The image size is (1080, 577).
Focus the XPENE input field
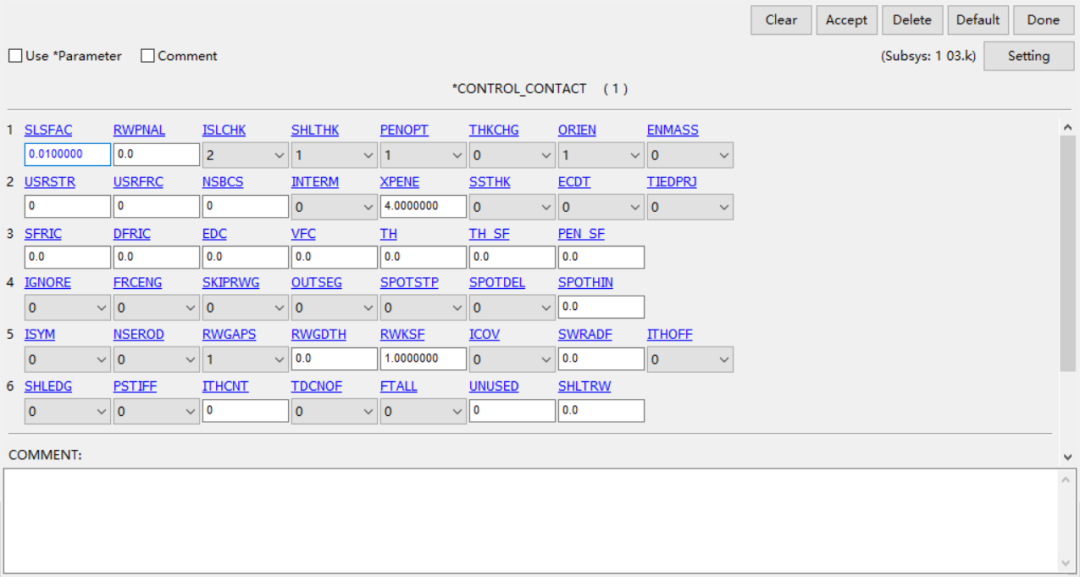point(423,206)
